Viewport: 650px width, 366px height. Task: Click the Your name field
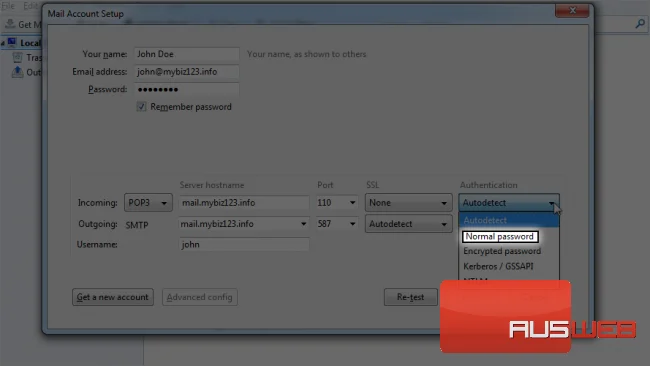[187, 54]
